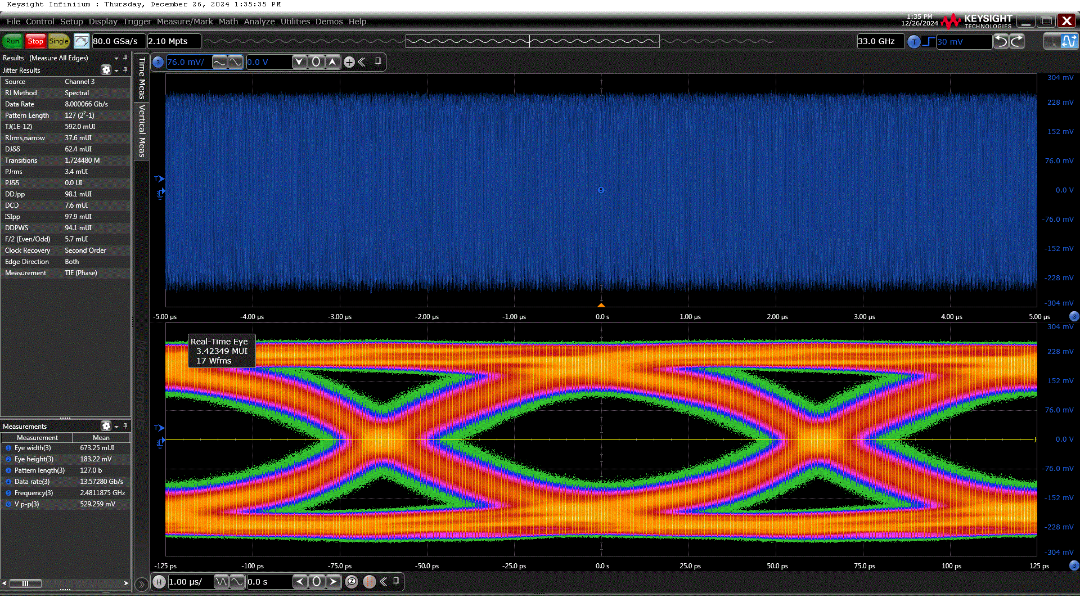Image resolution: width=1080 pixels, height=596 pixels.
Task: Open the Measurements panel dropdown arrow
Action: click(116, 427)
